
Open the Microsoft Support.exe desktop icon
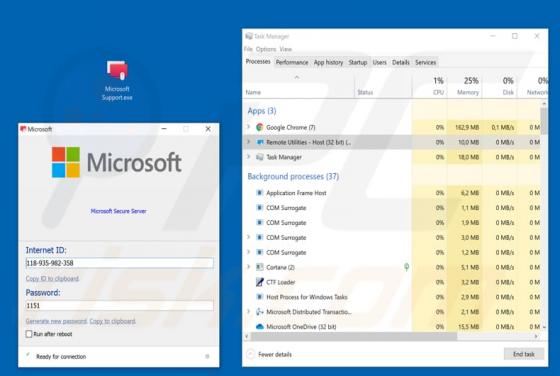point(117,80)
